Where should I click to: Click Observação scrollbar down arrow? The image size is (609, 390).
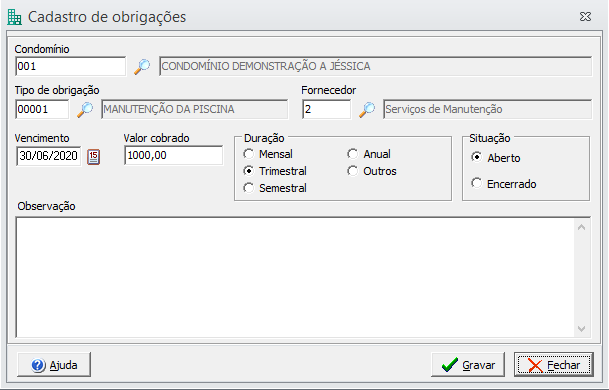pos(581,329)
